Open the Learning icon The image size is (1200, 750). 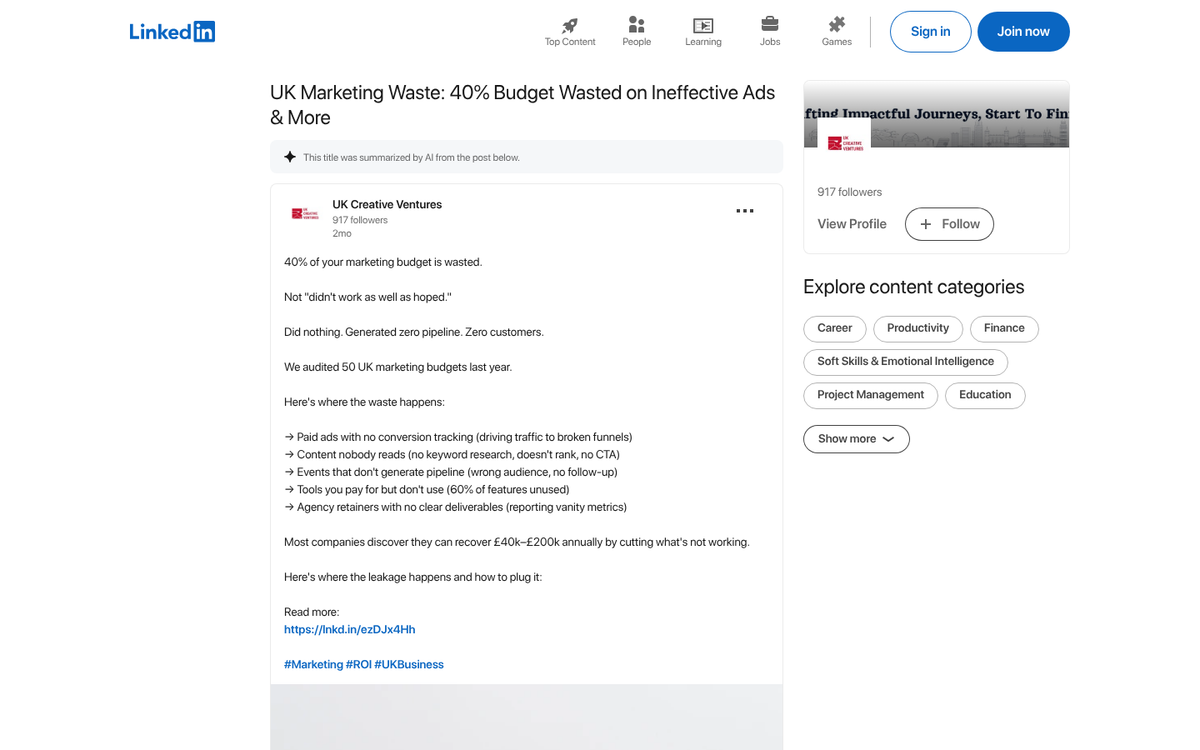[x=703, y=25]
